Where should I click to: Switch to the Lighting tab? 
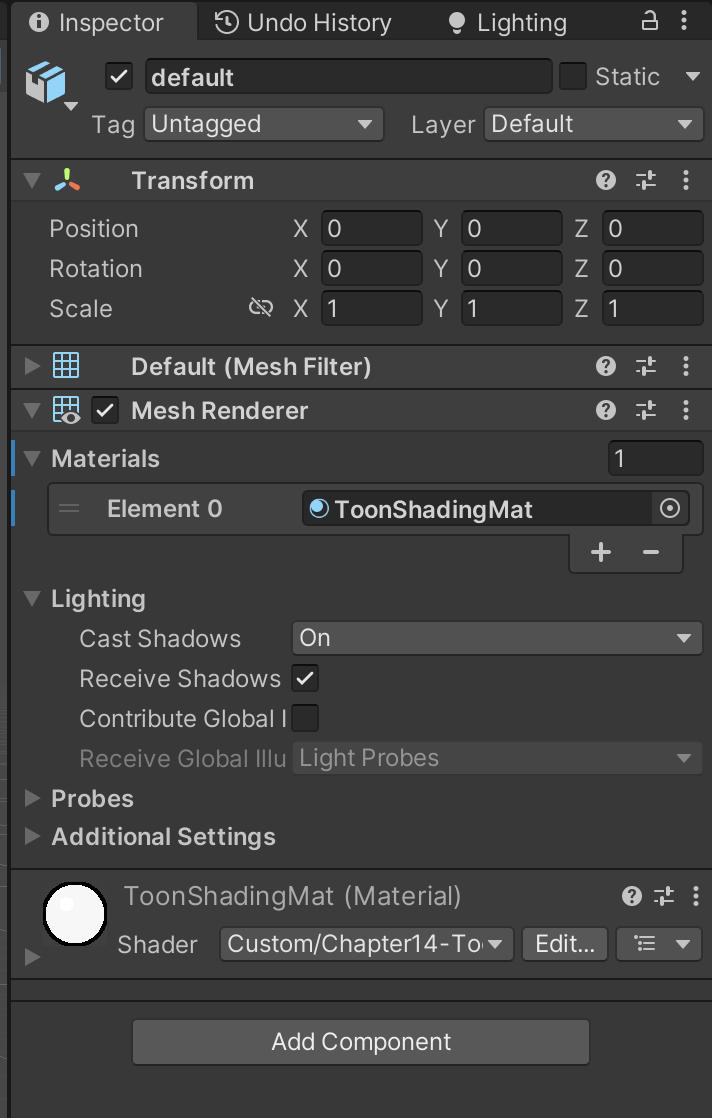(x=507, y=22)
